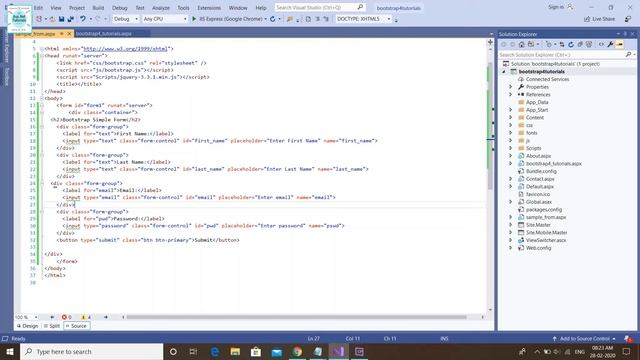Switch editor to Split view

coord(52,326)
